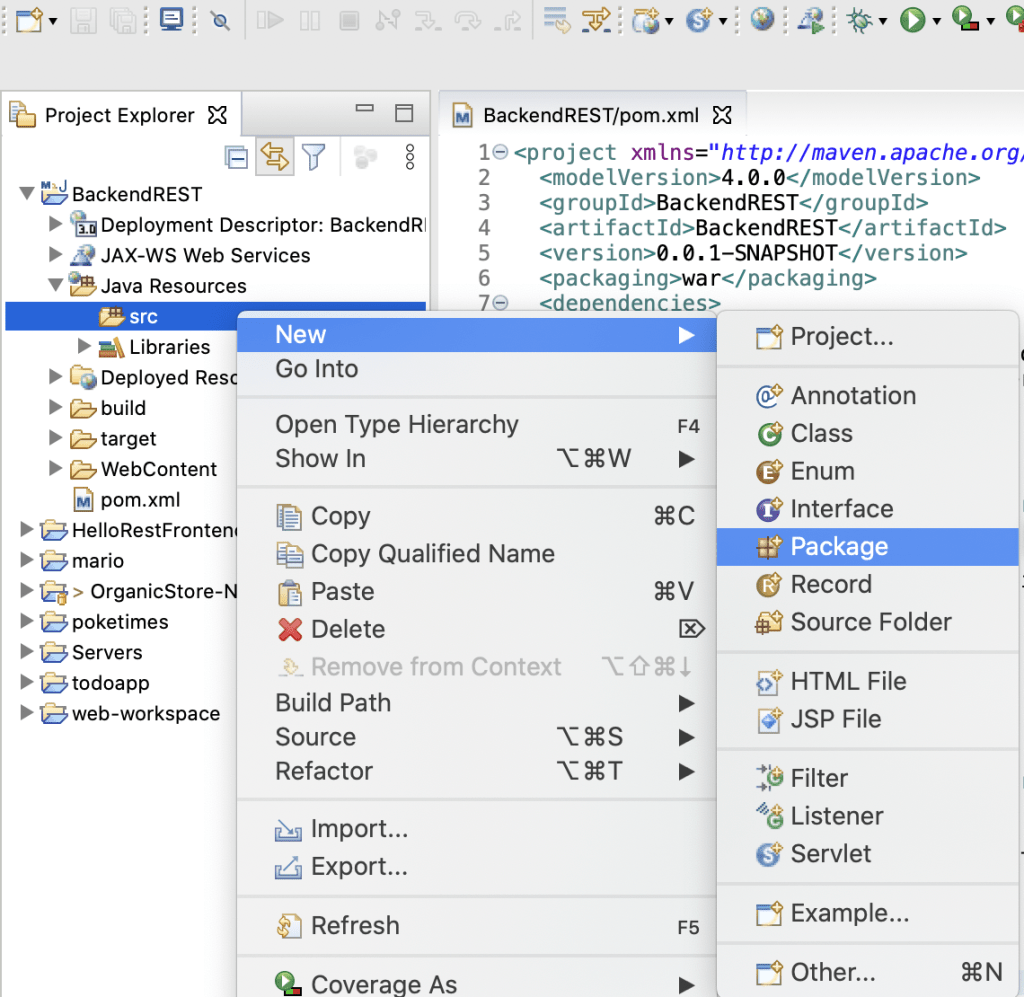Expand the Libraries node in the tree

[x=85, y=347]
